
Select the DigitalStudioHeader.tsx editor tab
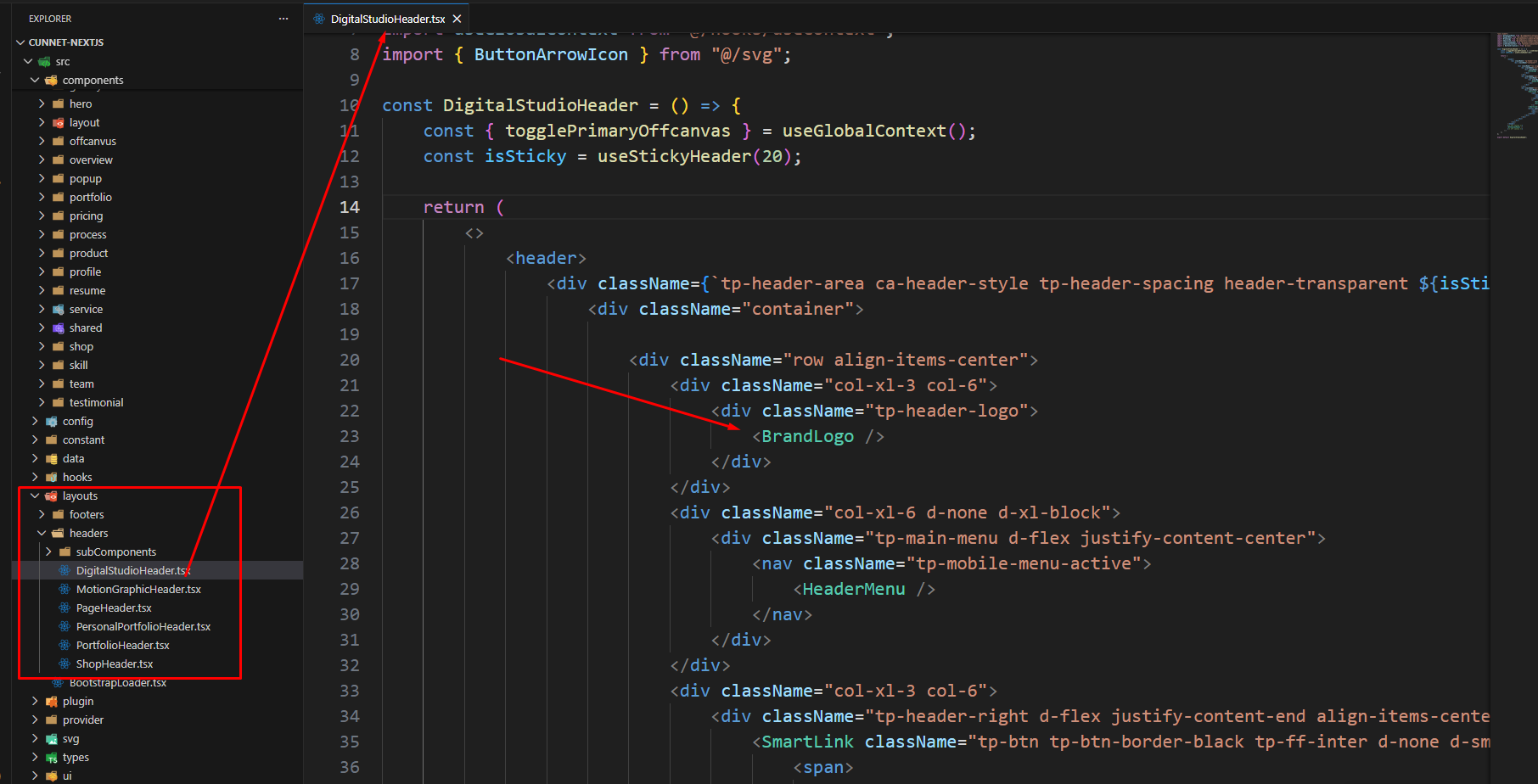pyautogui.click(x=387, y=19)
